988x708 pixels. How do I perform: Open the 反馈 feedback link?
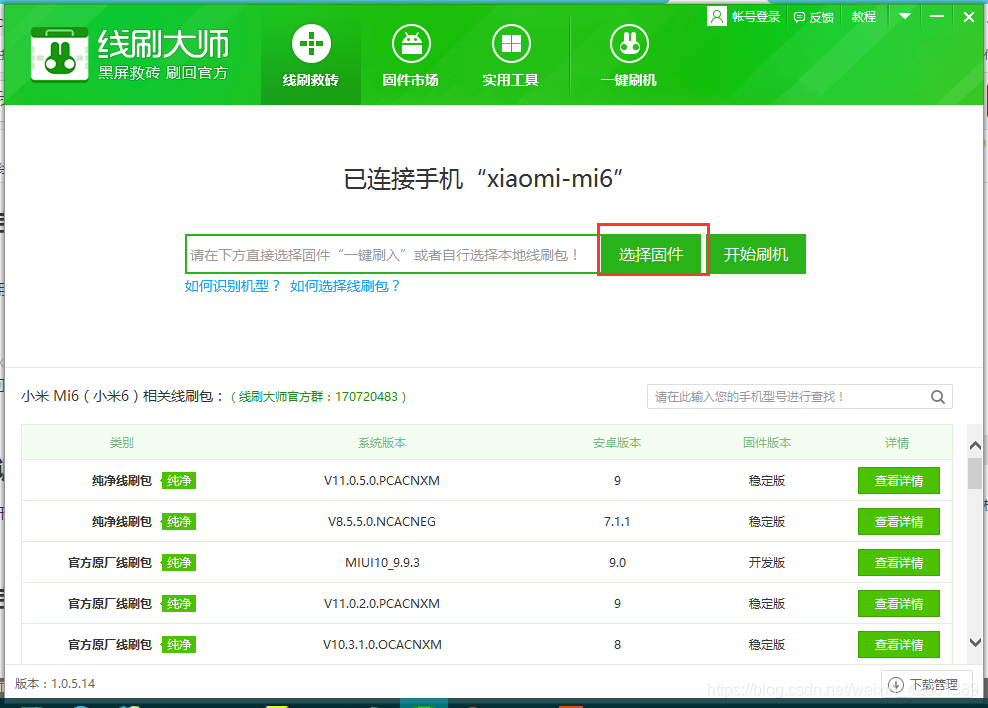pyautogui.click(x=813, y=17)
